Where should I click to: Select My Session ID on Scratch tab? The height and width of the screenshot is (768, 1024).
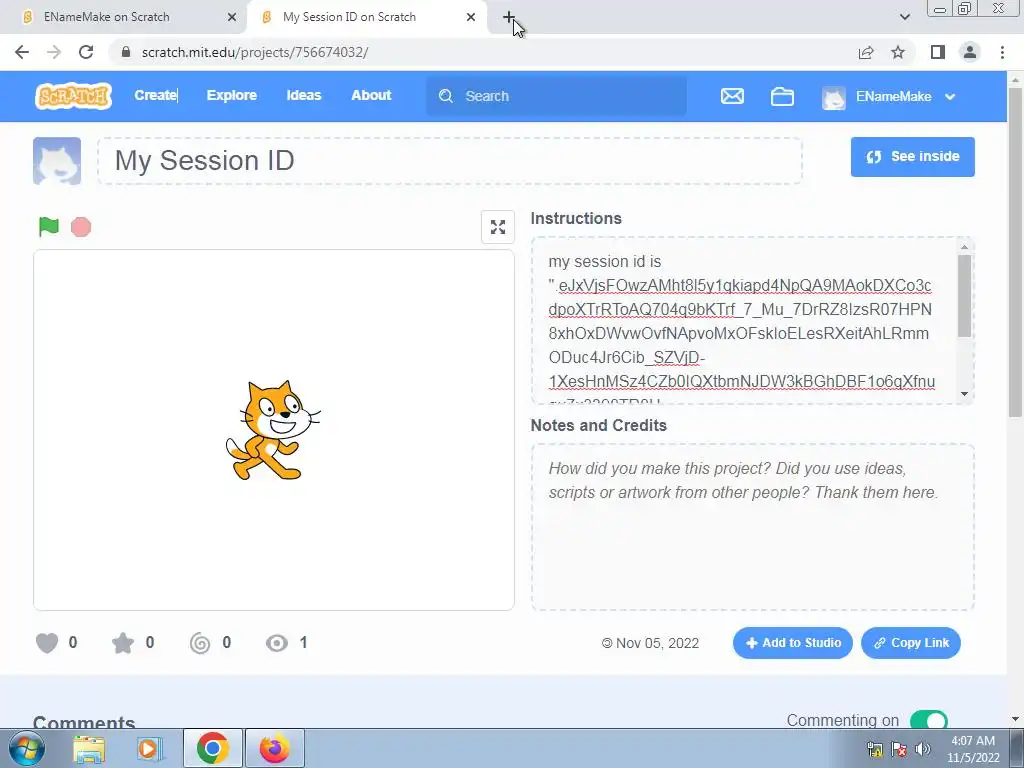point(366,17)
